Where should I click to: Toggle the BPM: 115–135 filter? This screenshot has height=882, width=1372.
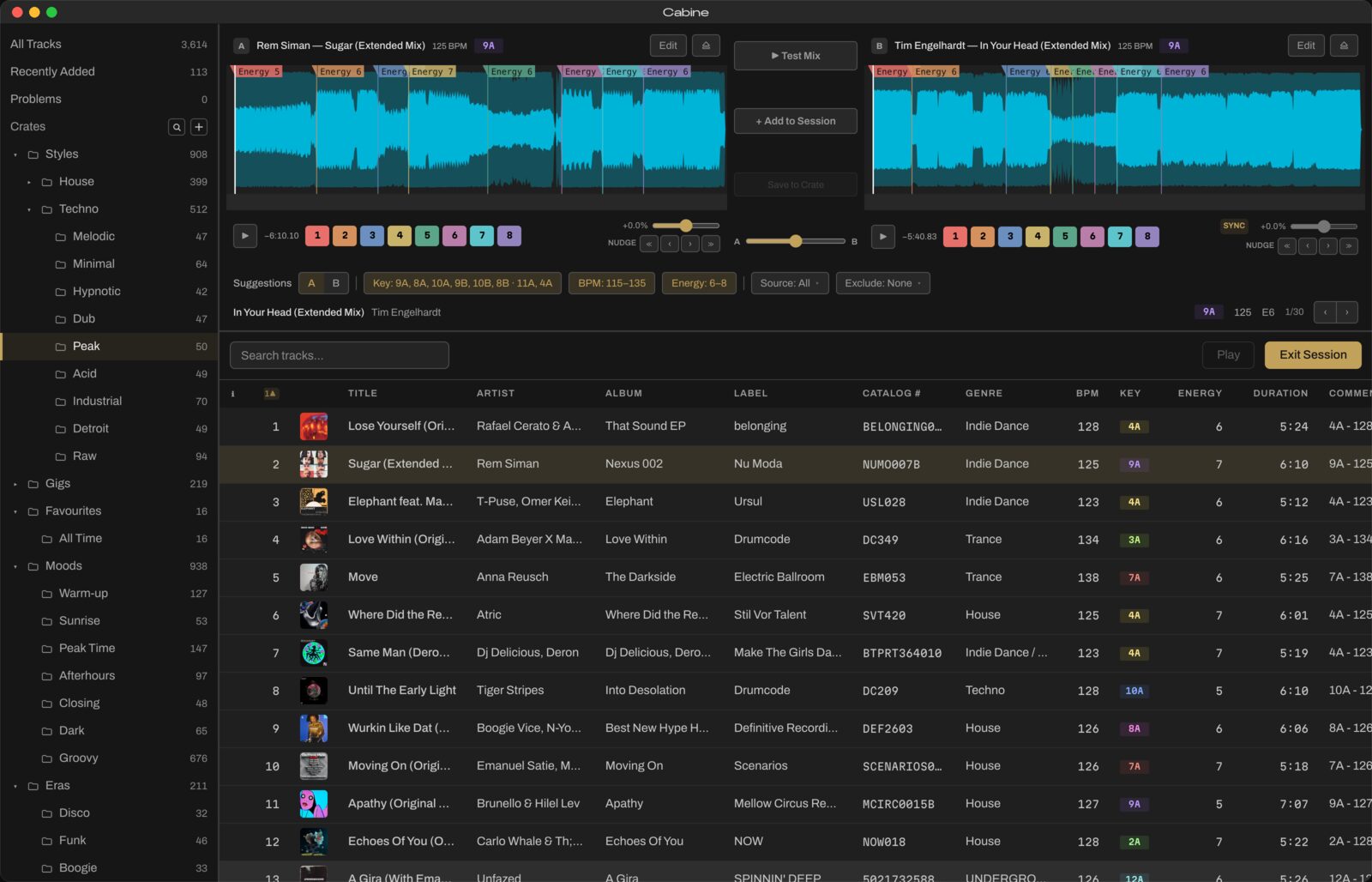(x=611, y=283)
